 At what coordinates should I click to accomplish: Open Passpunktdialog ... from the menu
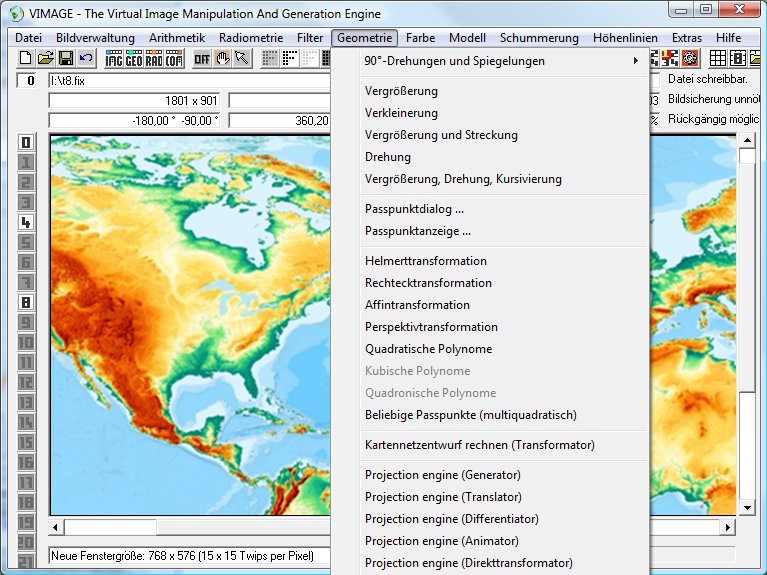click(414, 209)
